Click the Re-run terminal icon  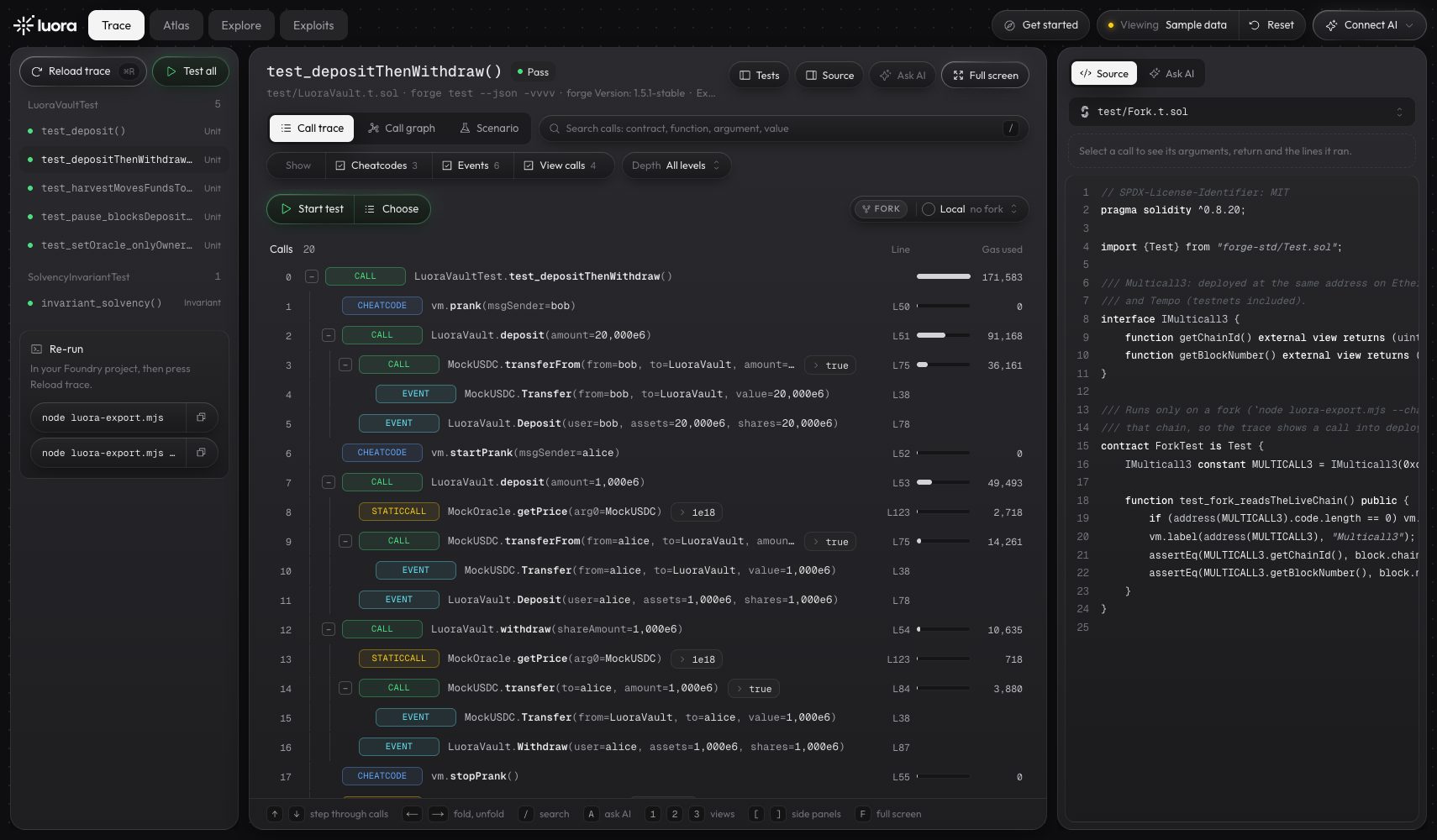[x=36, y=349]
